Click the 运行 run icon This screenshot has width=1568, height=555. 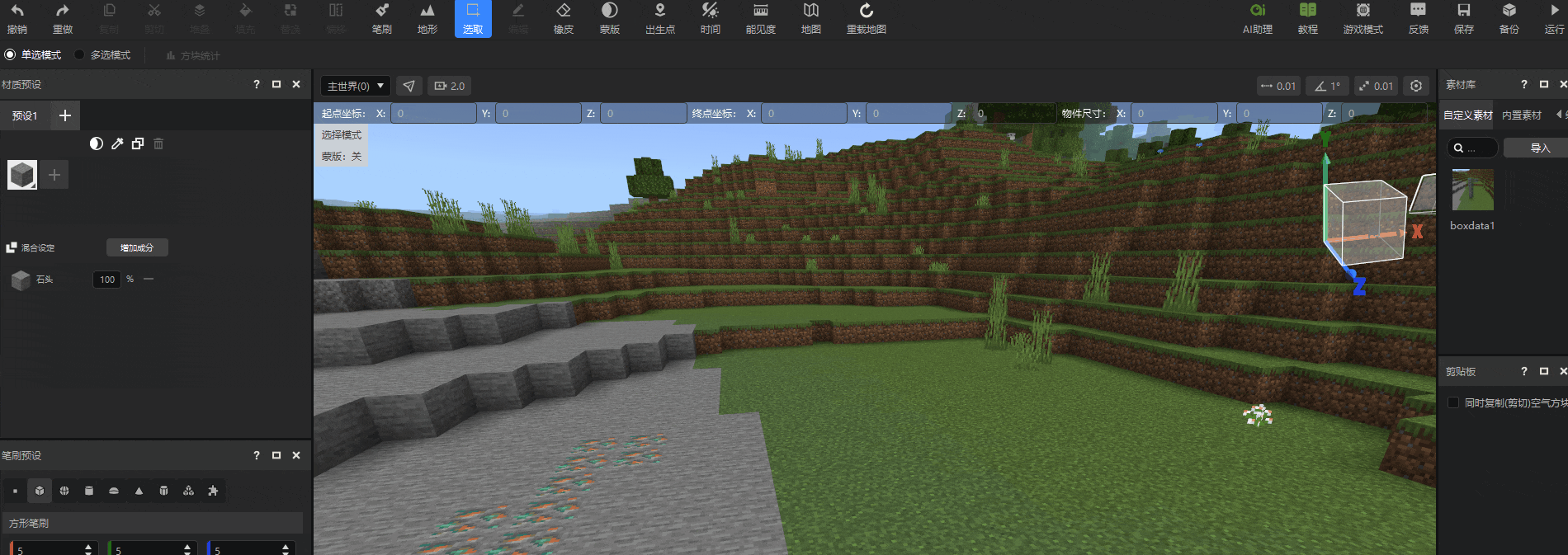pyautogui.click(x=1554, y=18)
